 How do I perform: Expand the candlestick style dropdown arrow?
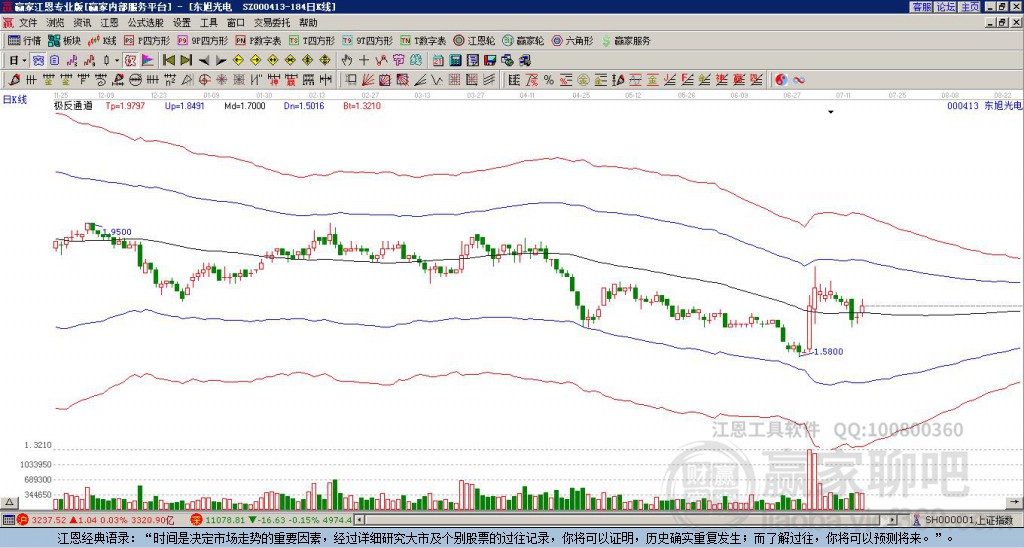pyautogui.click(x=117, y=61)
